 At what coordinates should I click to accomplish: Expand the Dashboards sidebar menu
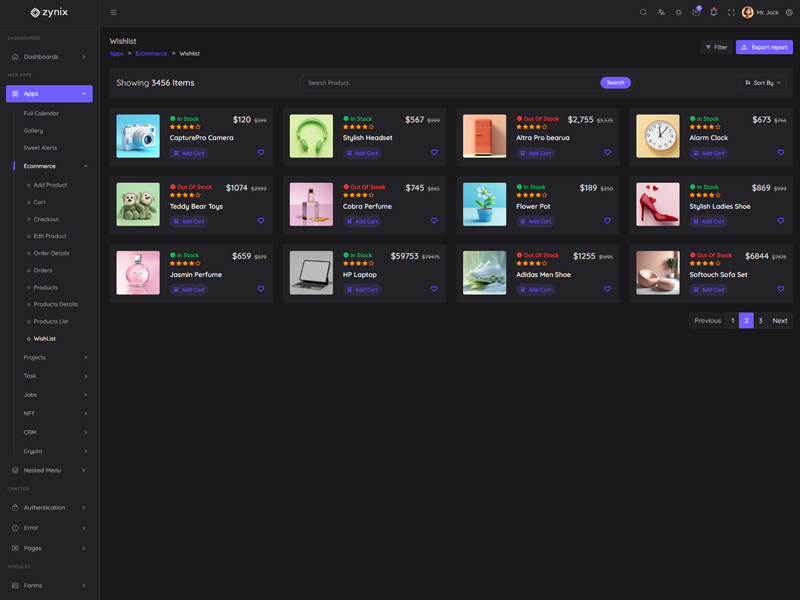(x=49, y=57)
